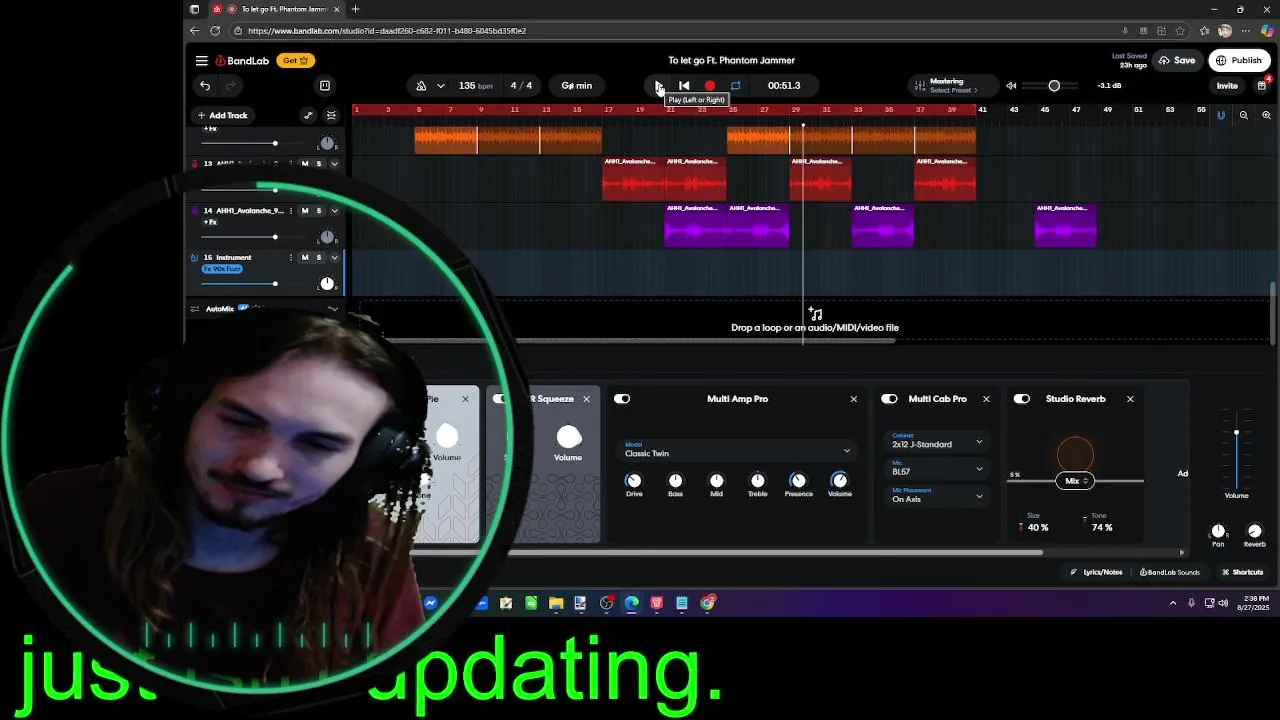
Task: Mute the master output speaker icon
Action: pos(1011,86)
